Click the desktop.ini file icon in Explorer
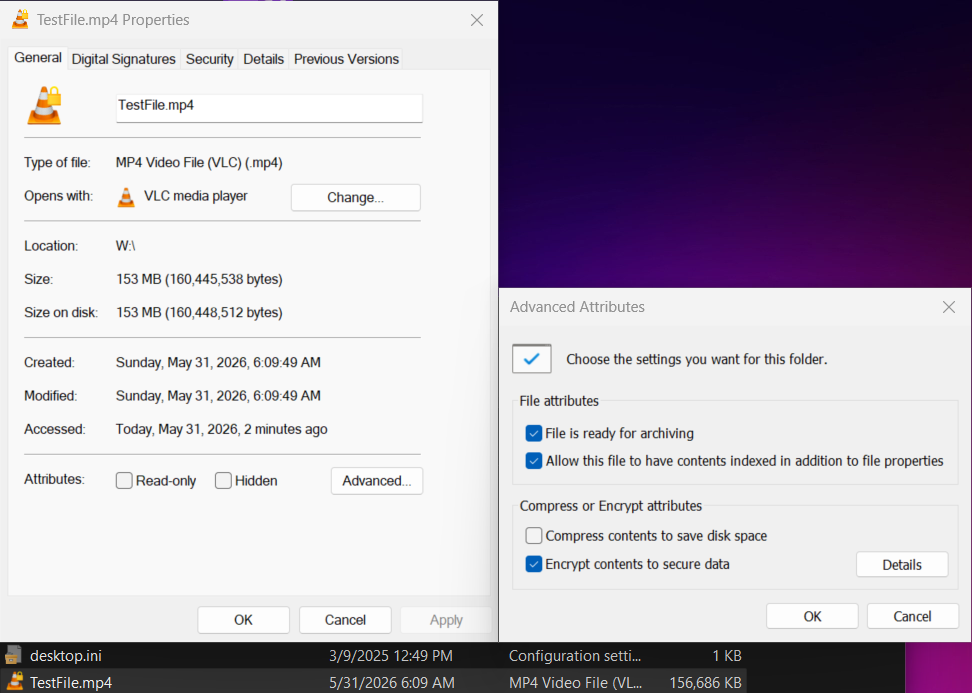The width and height of the screenshot is (972, 693). pos(13,655)
